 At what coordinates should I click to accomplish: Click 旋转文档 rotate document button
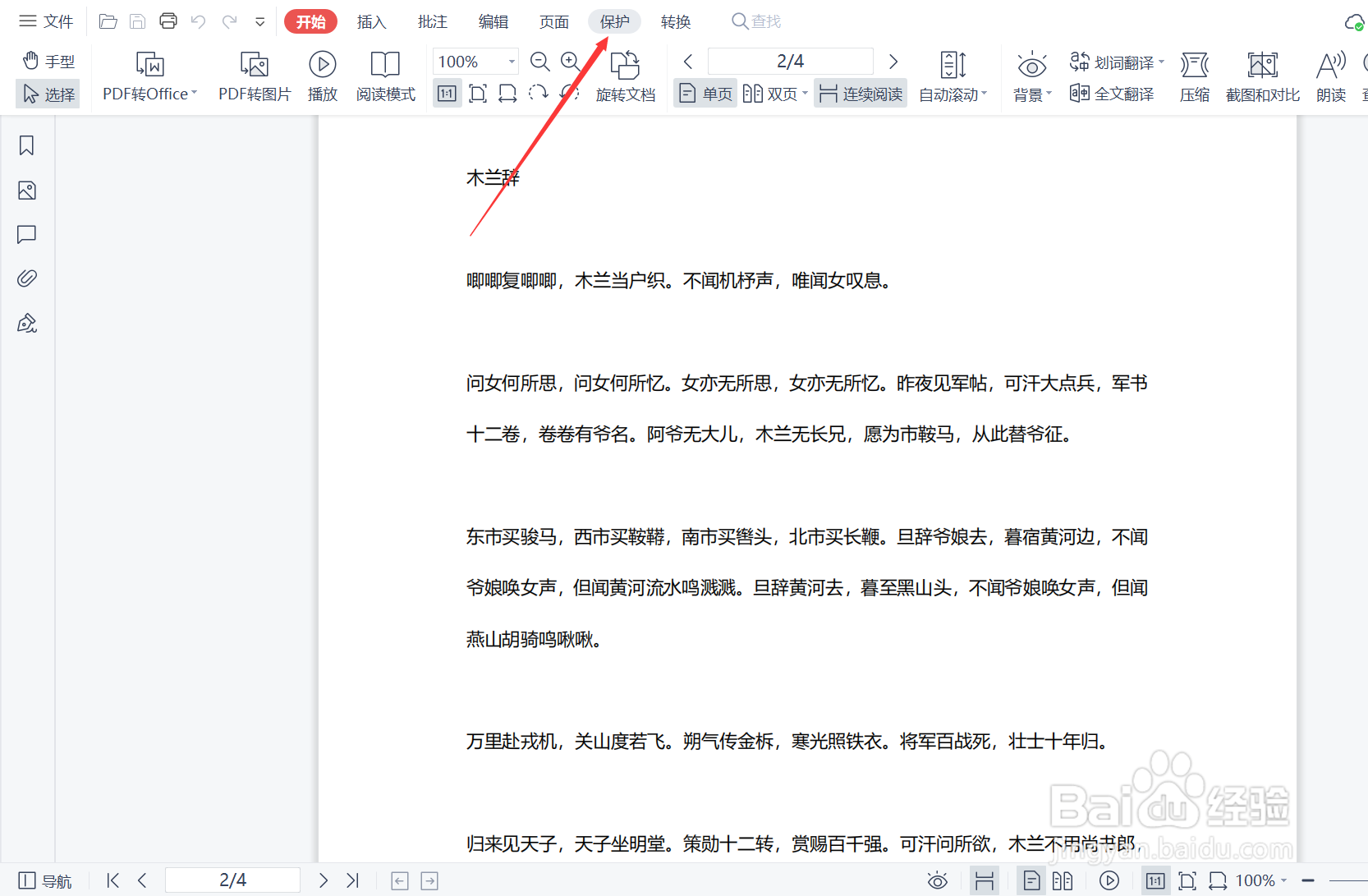626,76
